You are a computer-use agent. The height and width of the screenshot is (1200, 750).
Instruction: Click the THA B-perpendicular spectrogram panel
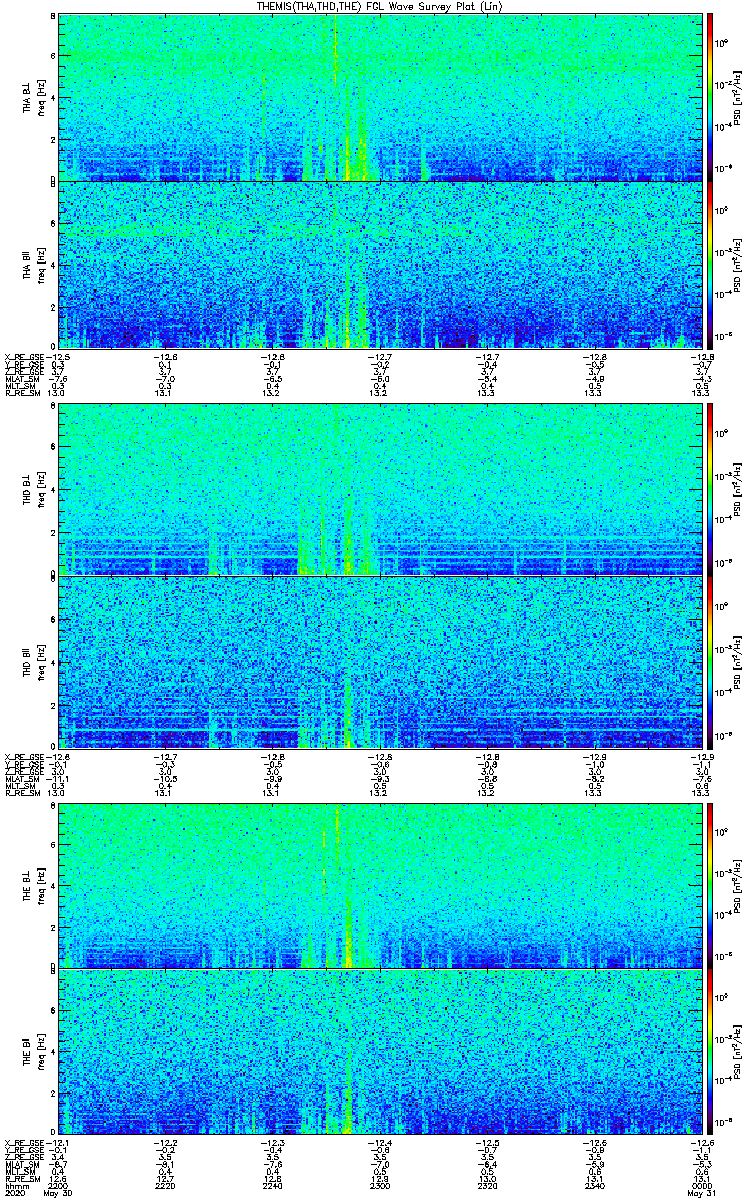380,96
